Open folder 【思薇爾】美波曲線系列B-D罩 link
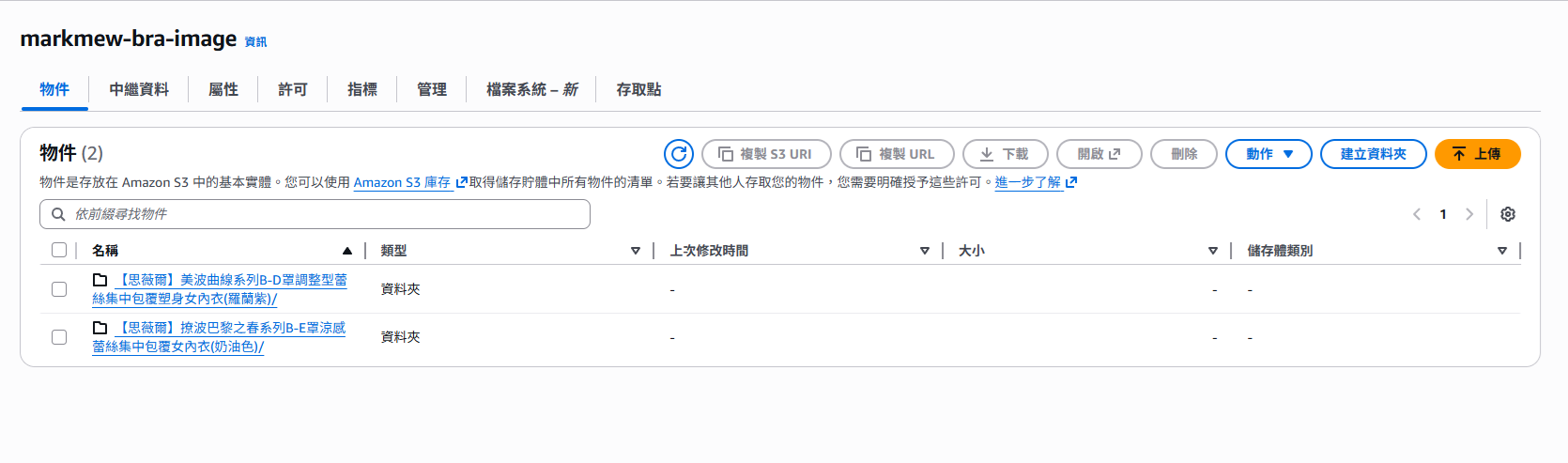Image resolution: width=1568 pixels, height=463 pixels. (x=220, y=289)
